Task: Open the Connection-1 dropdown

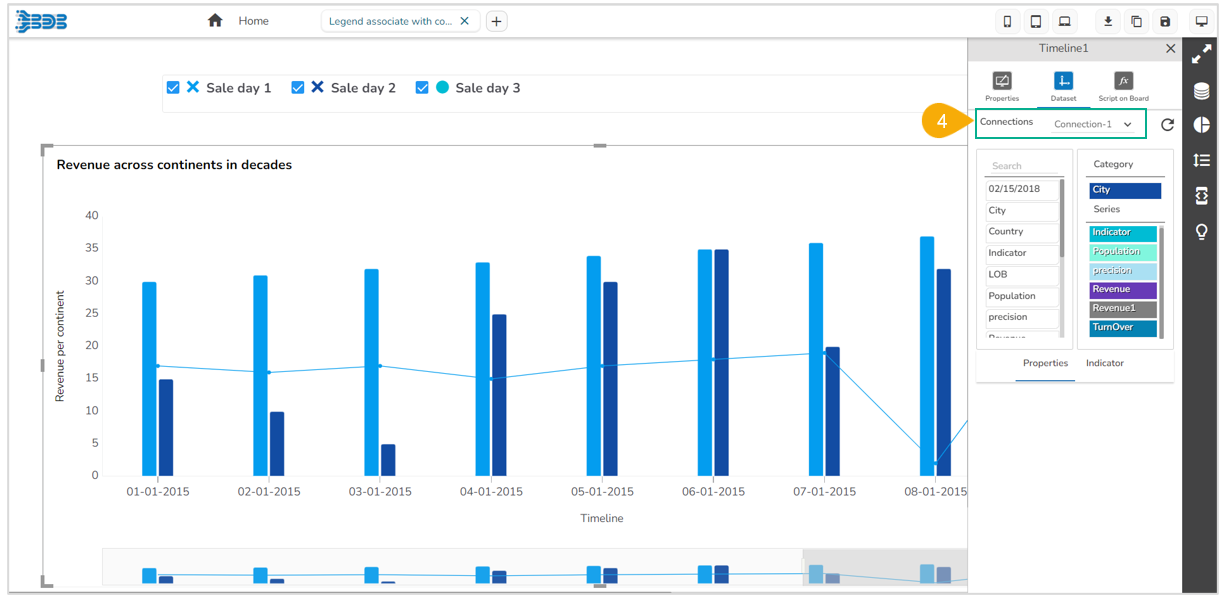Action: click(1093, 124)
